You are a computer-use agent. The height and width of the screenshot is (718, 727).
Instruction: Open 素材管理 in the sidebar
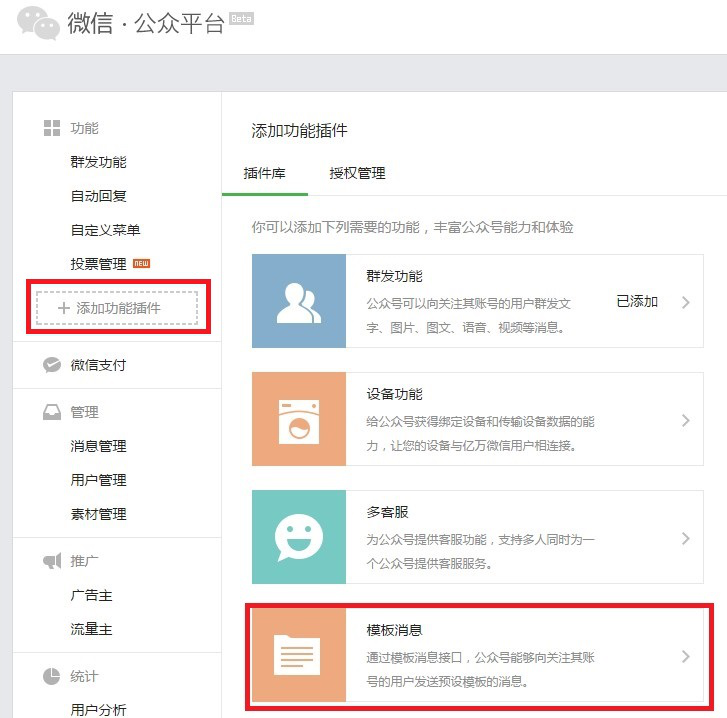98,514
